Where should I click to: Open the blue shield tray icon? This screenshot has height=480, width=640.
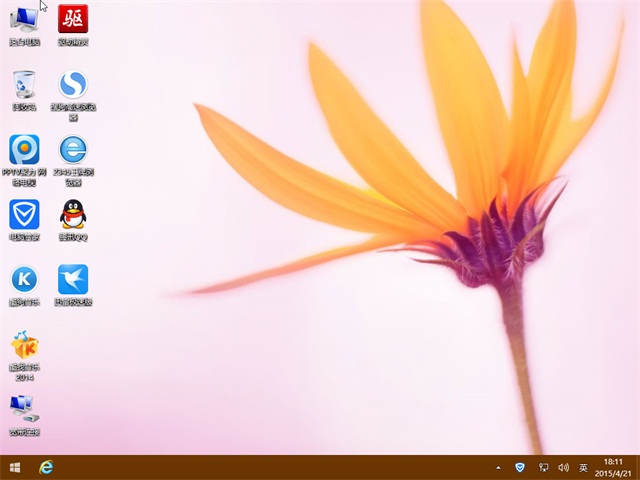click(520, 468)
